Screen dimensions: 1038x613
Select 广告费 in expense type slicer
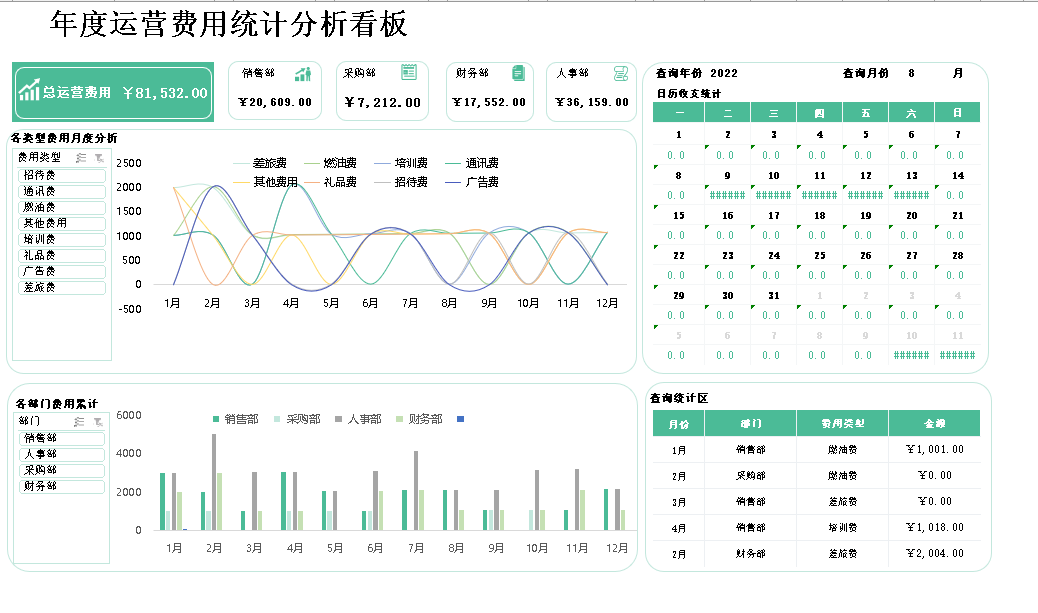coord(60,271)
